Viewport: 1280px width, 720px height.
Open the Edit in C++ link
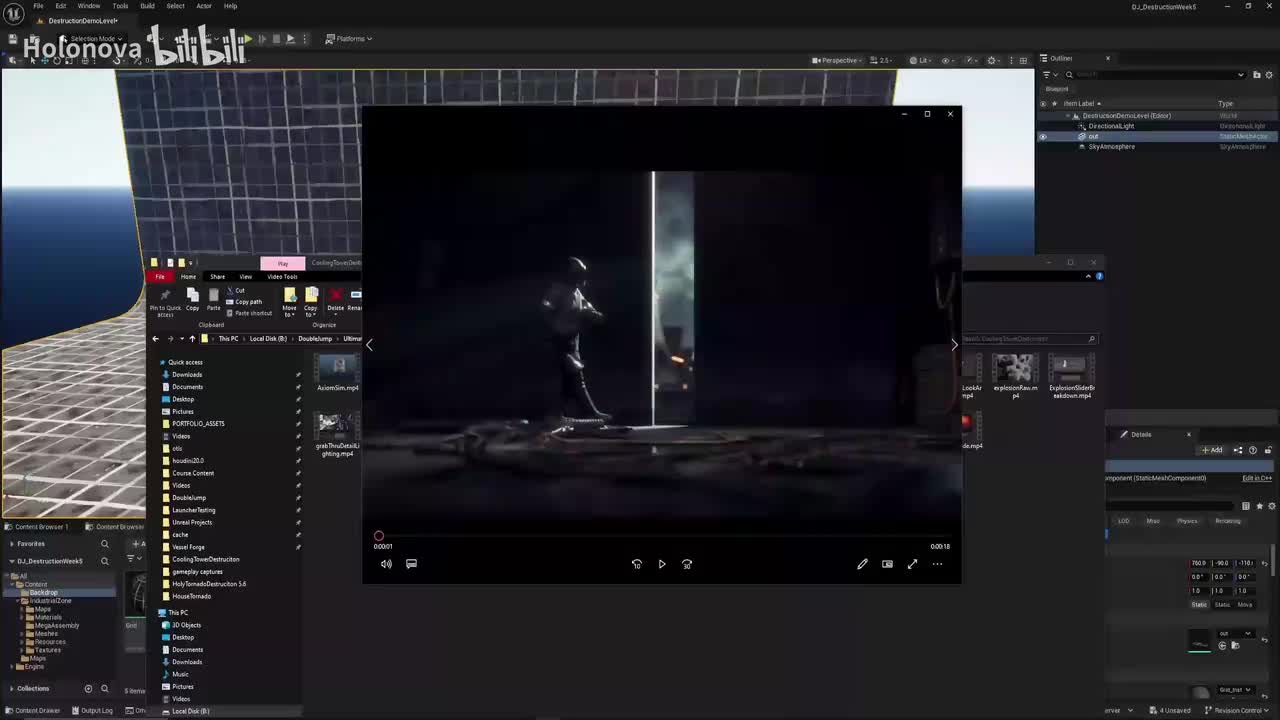pos(1257,478)
